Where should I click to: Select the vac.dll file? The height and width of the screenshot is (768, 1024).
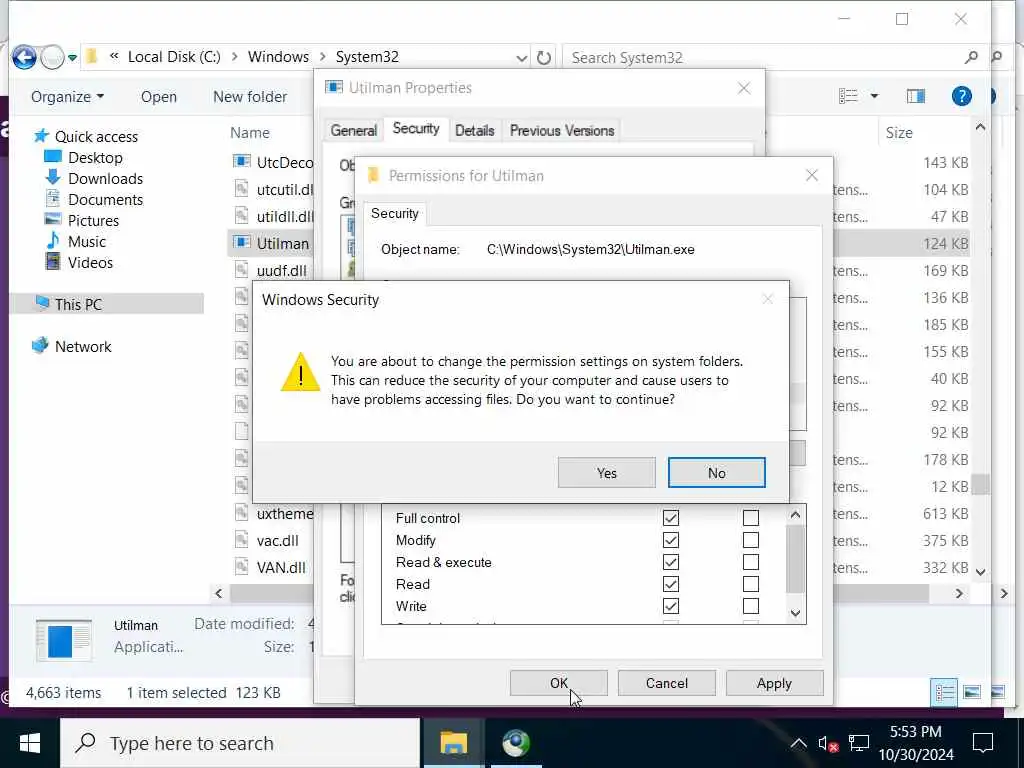(266, 541)
